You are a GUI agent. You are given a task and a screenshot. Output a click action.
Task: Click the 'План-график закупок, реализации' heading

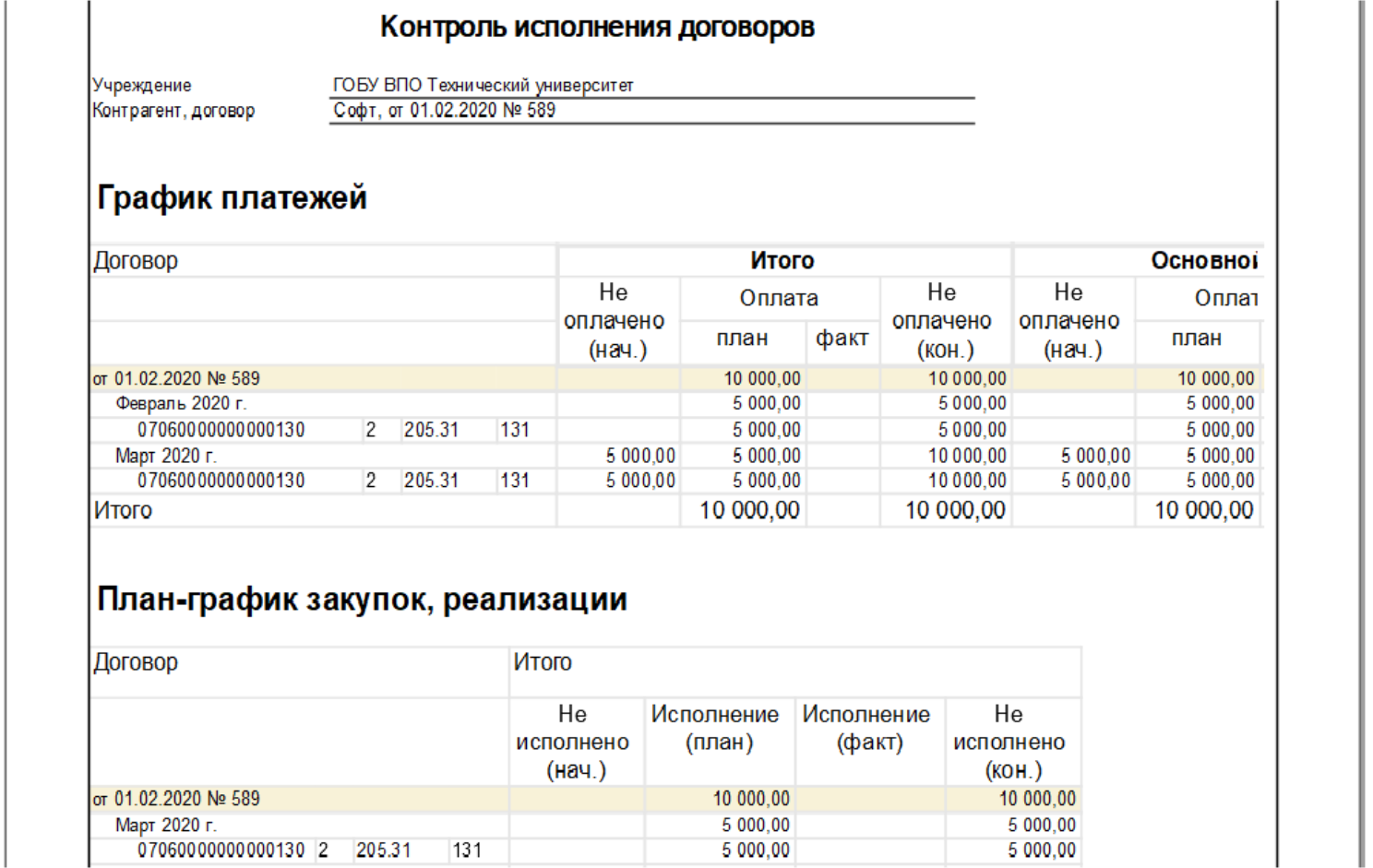tap(362, 600)
